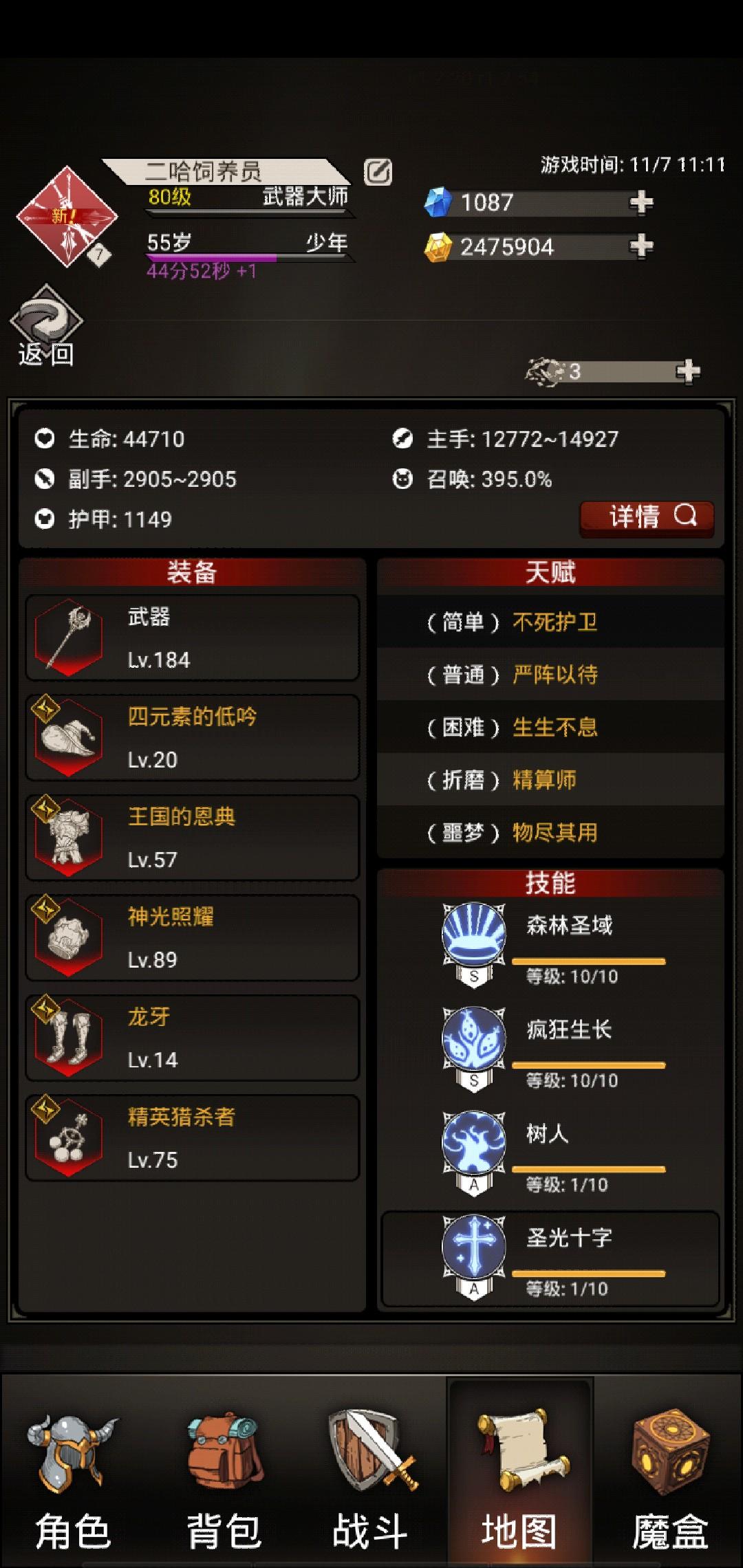
Task: Tap the red diamond class emblem
Action: click(x=67, y=216)
